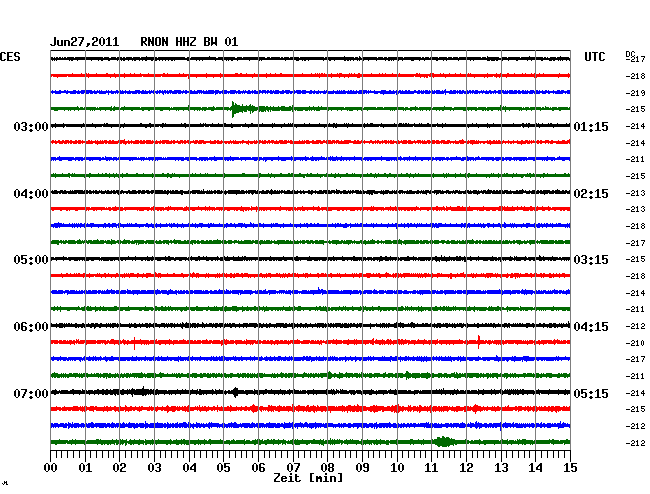Select the 05:00 local time label
This screenshot has width=650, height=494.
coord(31,260)
